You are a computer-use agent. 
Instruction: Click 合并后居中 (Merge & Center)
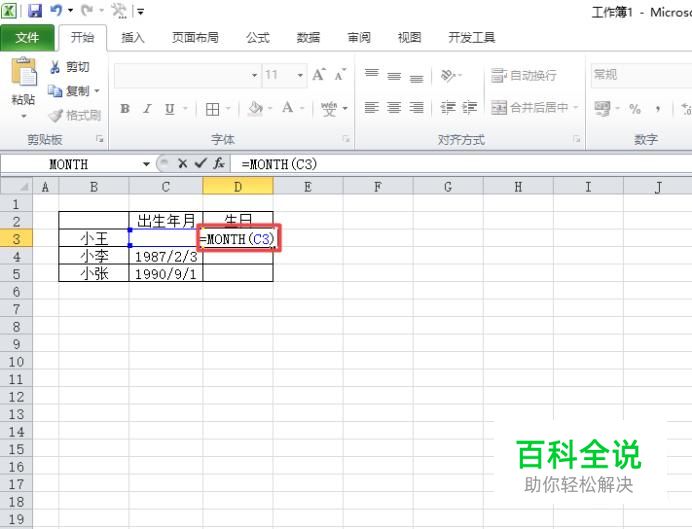pyautogui.click(x=530, y=107)
